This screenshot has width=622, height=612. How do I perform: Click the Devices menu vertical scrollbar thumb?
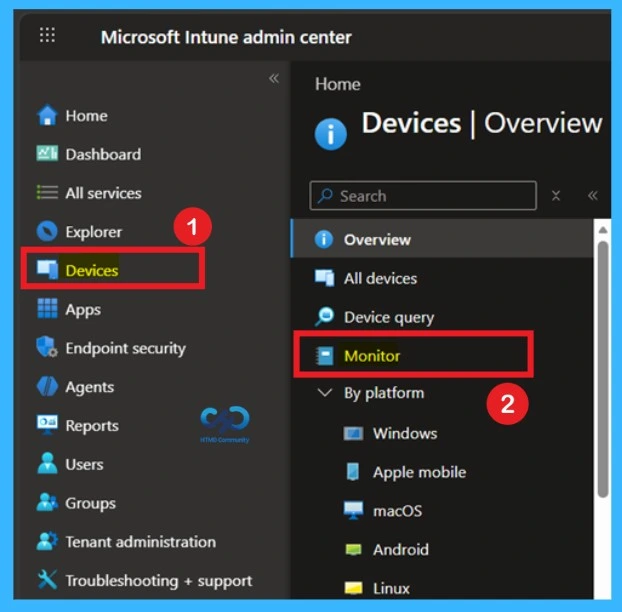(x=603, y=369)
